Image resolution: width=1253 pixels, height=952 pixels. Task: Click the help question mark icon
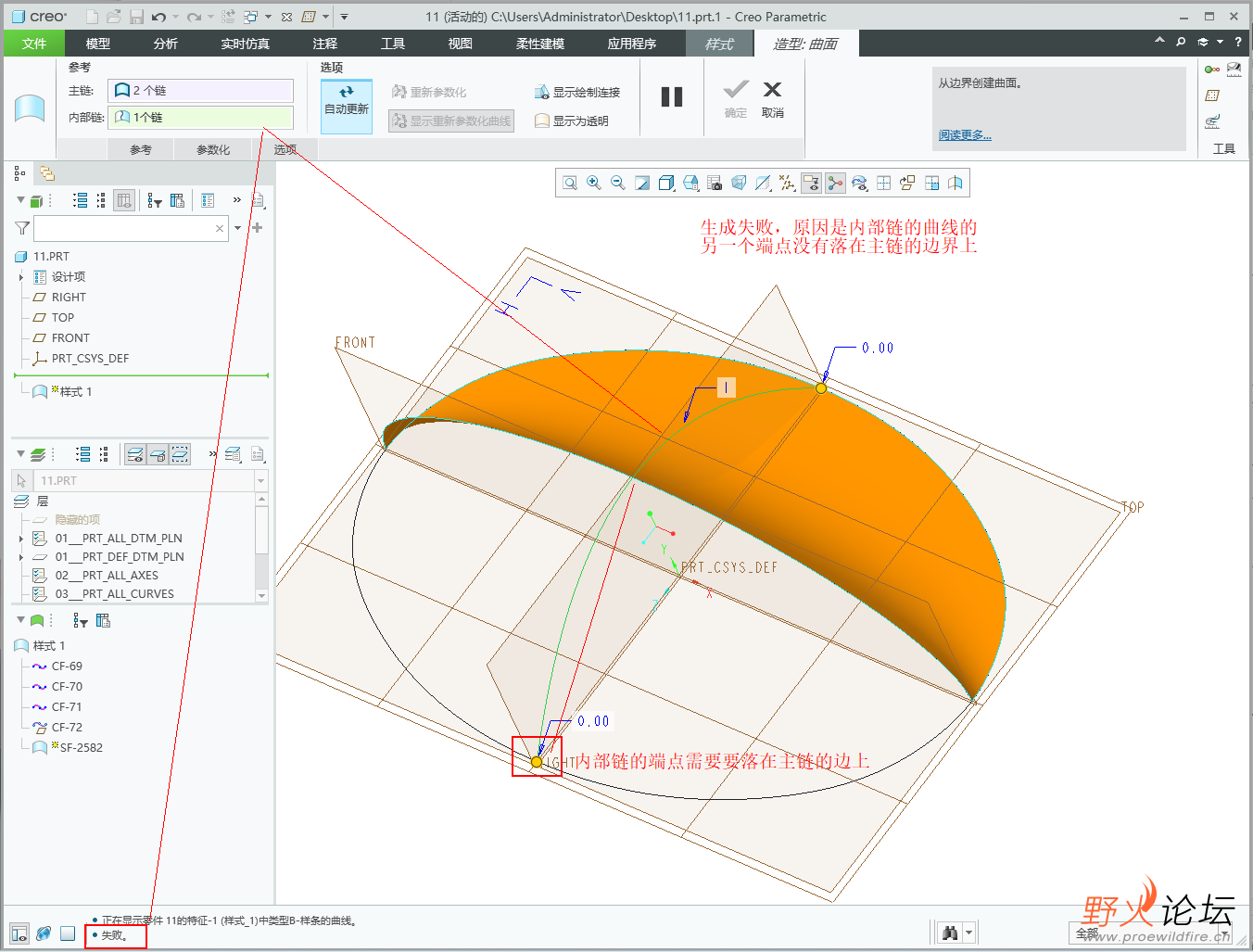tap(1238, 42)
